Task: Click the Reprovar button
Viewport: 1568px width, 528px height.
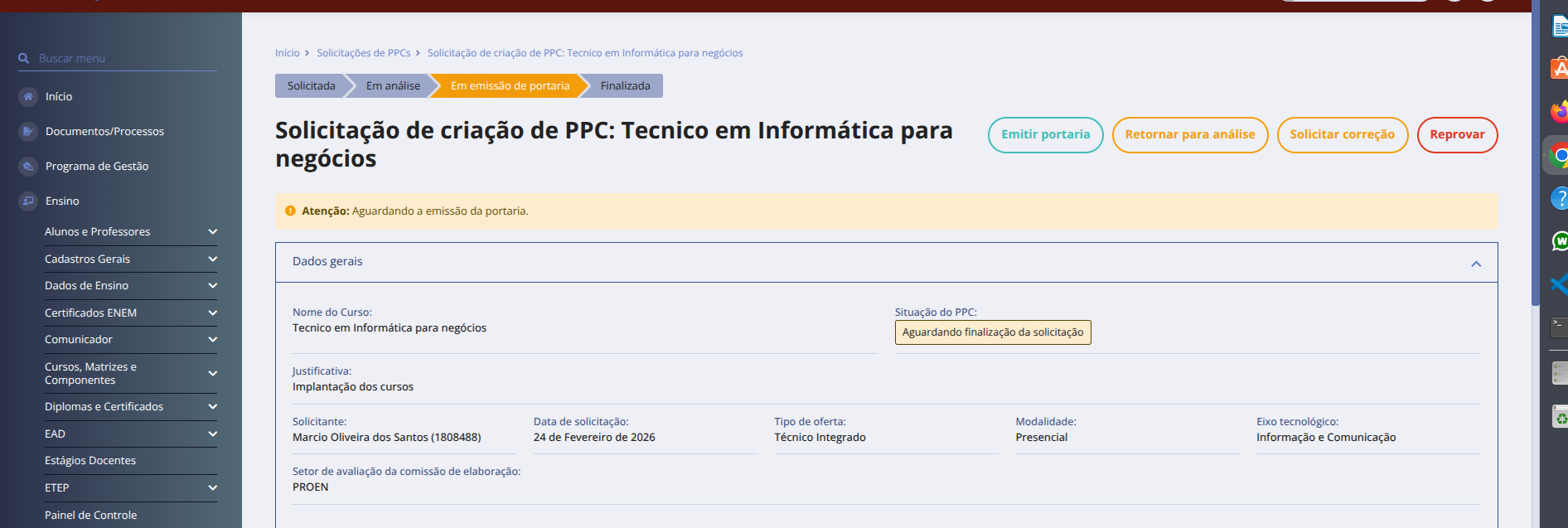Action: 1458,135
